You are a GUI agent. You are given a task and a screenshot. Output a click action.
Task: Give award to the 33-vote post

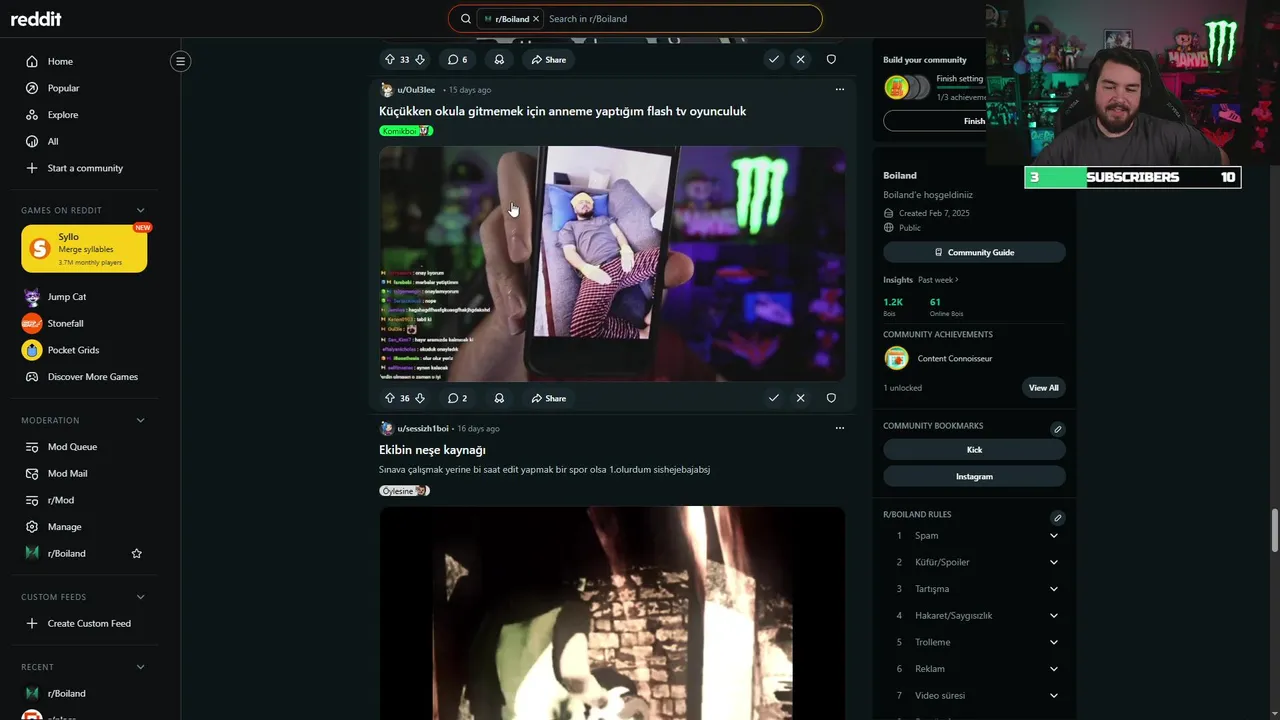click(x=499, y=60)
